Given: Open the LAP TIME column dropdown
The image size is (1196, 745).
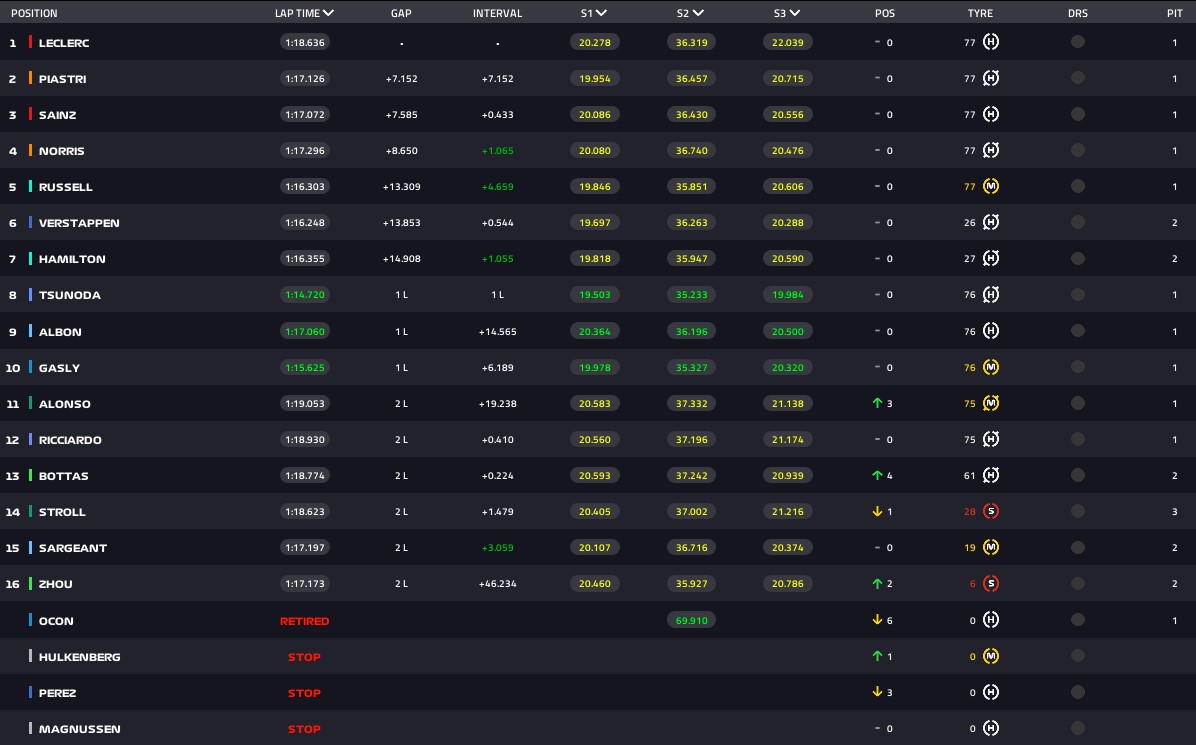Looking at the screenshot, I should point(329,14).
